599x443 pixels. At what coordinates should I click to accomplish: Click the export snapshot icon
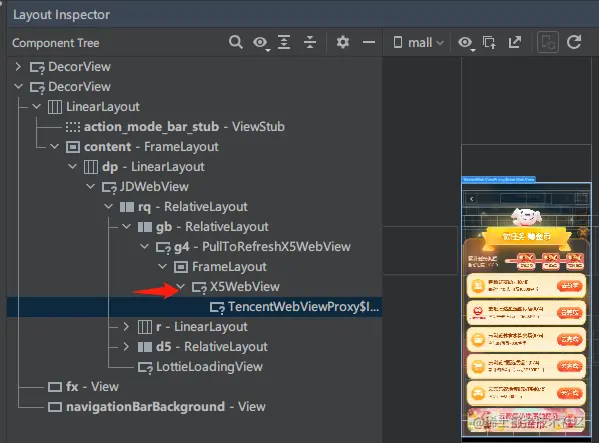click(x=515, y=42)
